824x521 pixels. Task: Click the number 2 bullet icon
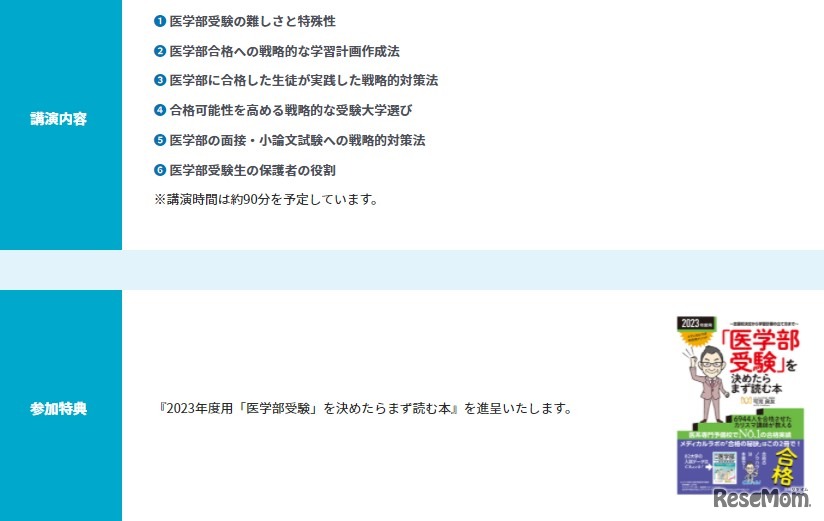tap(160, 51)
